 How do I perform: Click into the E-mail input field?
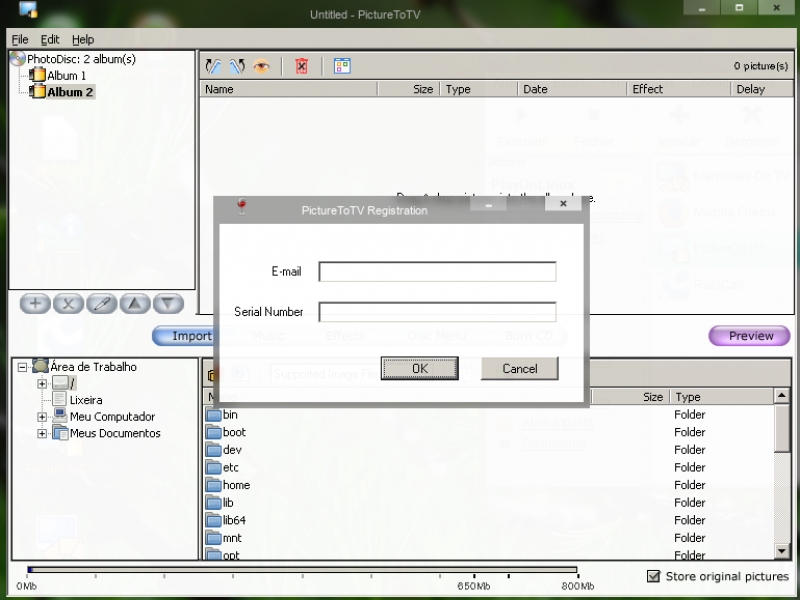pos(437,272)
